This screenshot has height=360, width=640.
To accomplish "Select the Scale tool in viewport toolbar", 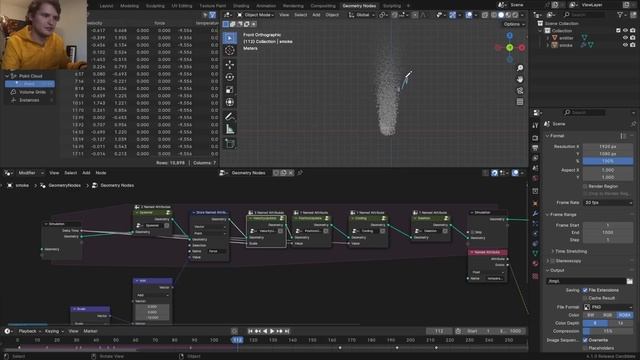I will click(230, 90).
